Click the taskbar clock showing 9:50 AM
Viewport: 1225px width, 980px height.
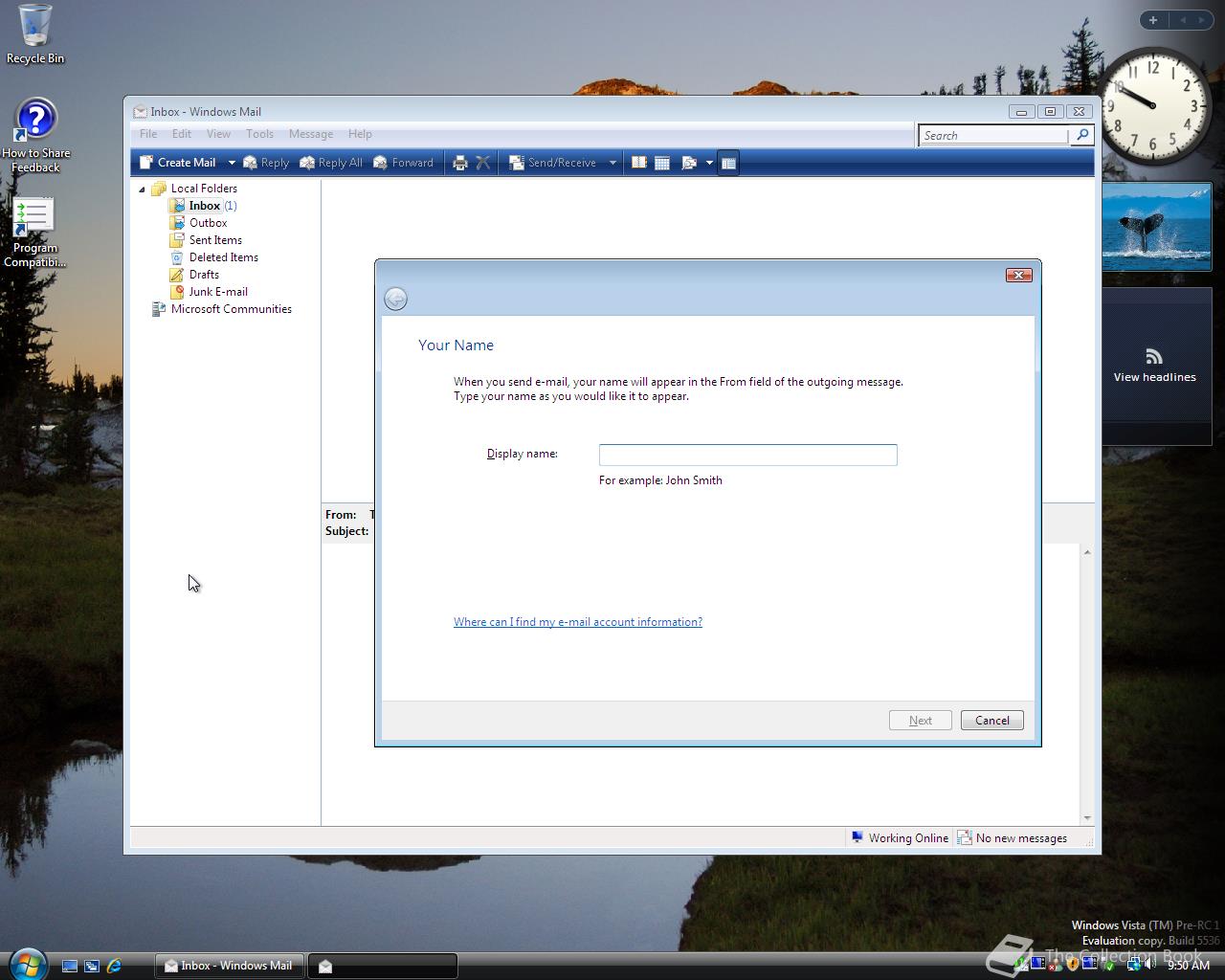[x=1189, y=966]
